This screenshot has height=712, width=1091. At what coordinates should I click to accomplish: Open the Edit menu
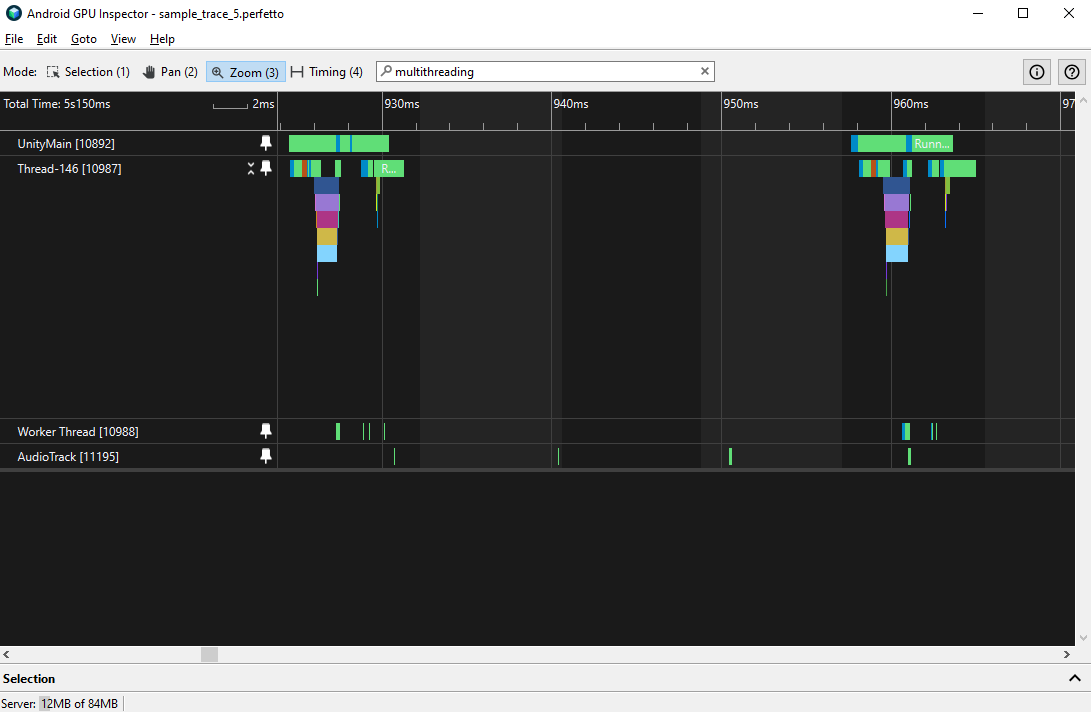[46, 39]
